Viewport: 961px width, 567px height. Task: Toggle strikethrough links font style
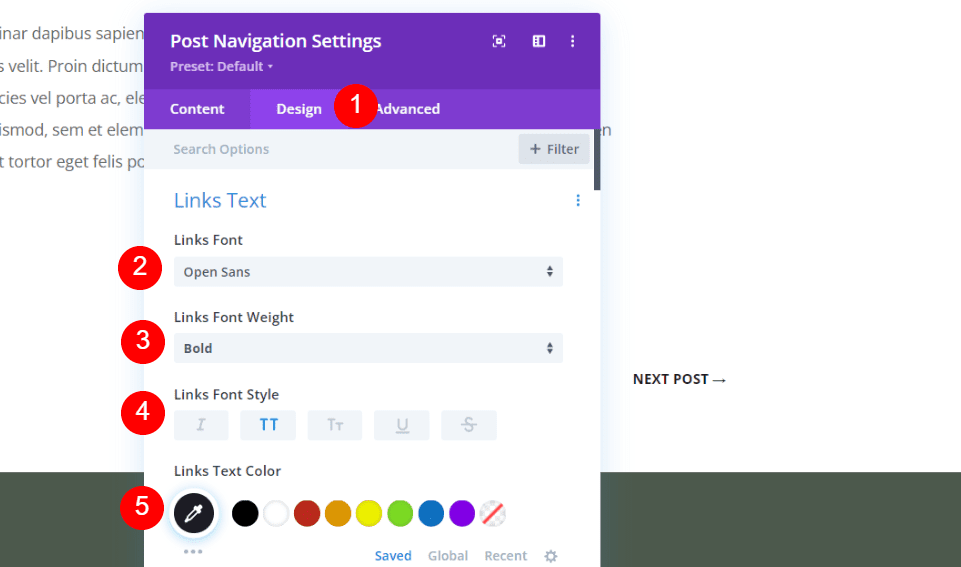click(x=469, y=425)
